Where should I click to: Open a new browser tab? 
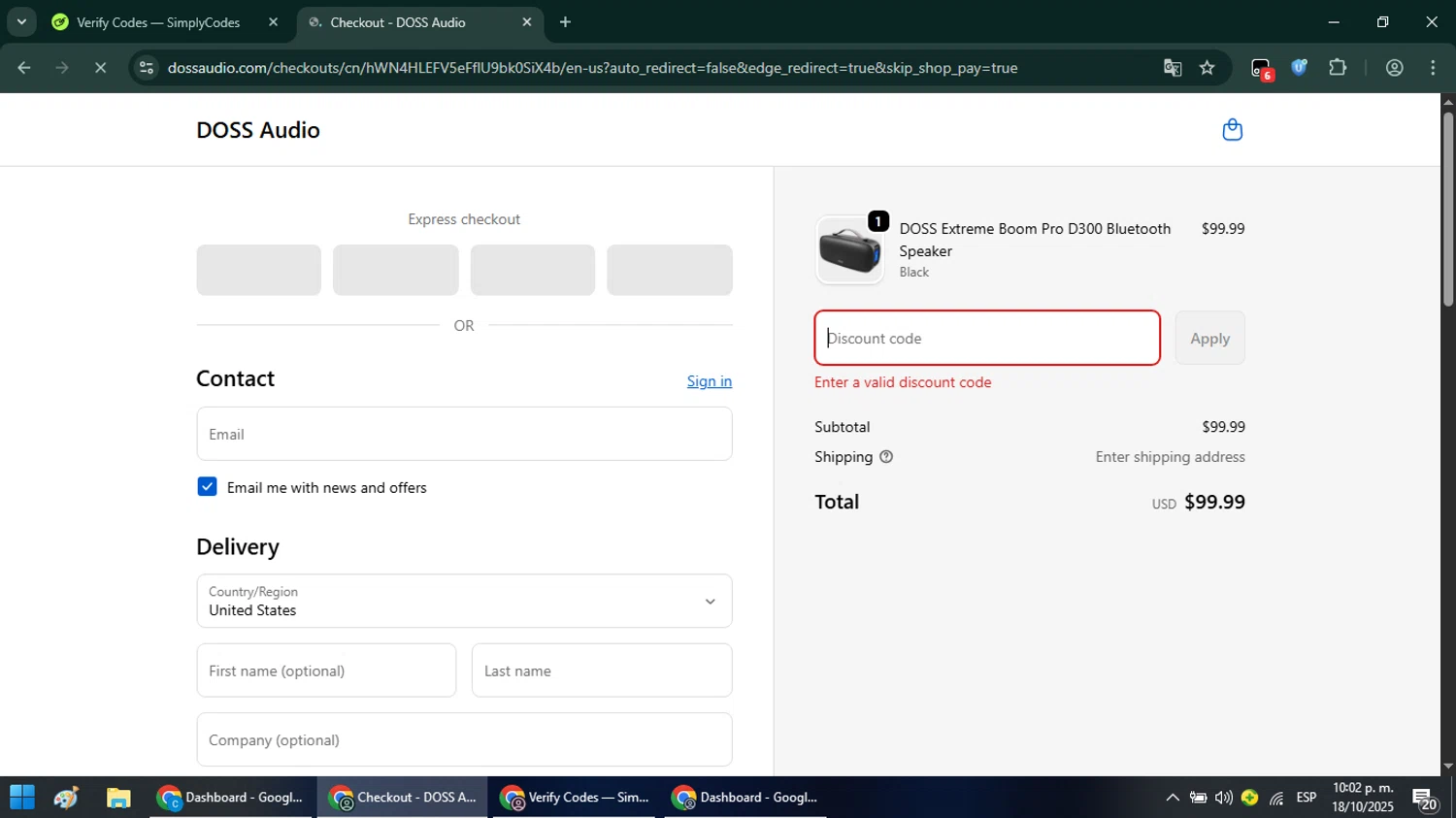click(x=565, y=22)
